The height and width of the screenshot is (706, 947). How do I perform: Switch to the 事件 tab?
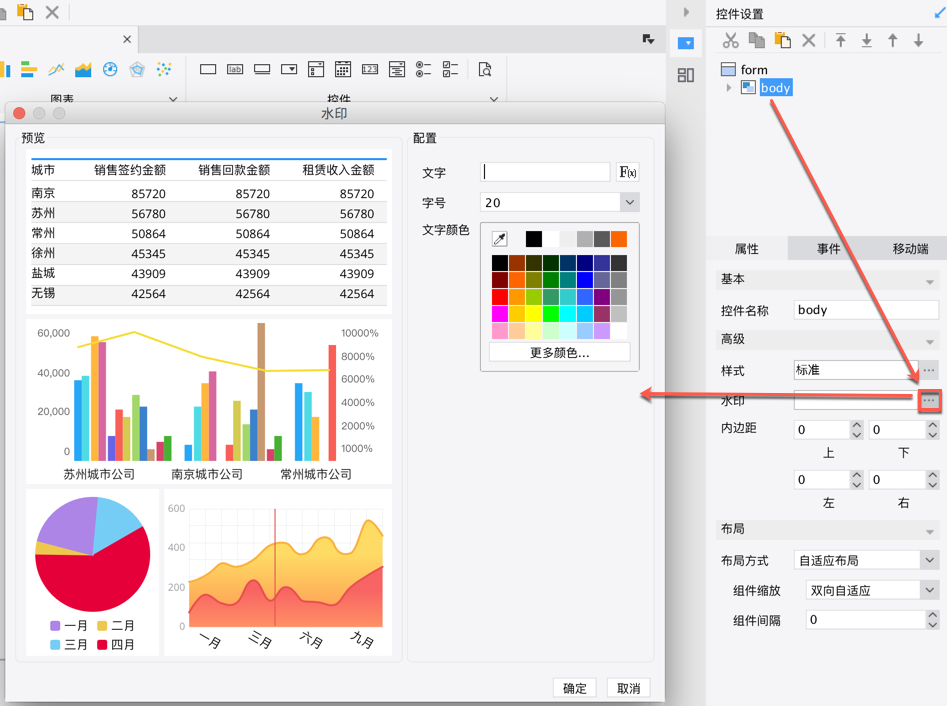pos(828,249)
